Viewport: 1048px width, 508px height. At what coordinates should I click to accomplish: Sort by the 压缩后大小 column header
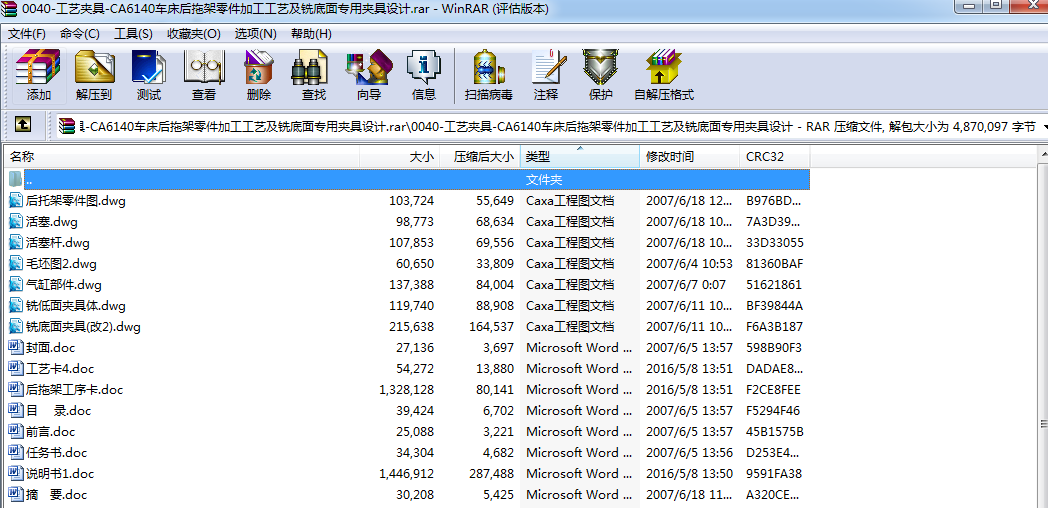tap(479, 157)
